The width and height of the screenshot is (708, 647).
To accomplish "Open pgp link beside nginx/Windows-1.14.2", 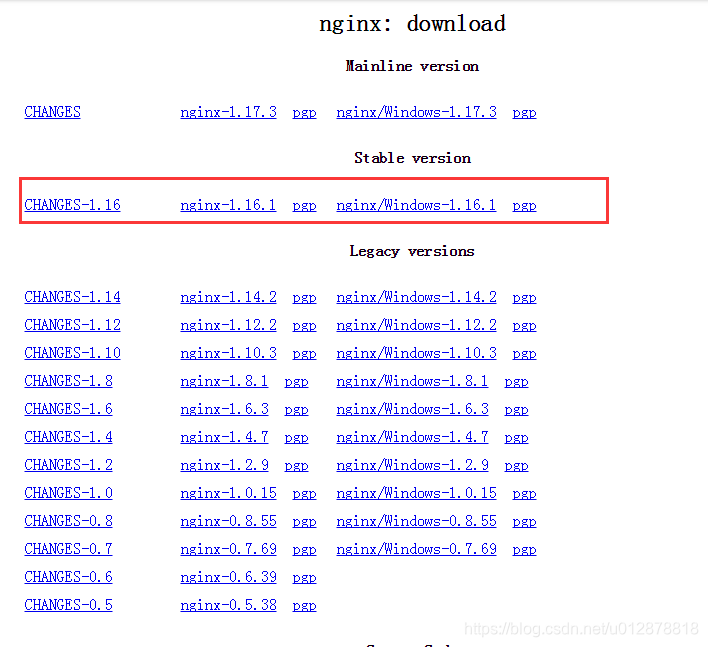I will pyautogui.click(x=524, y=298).
